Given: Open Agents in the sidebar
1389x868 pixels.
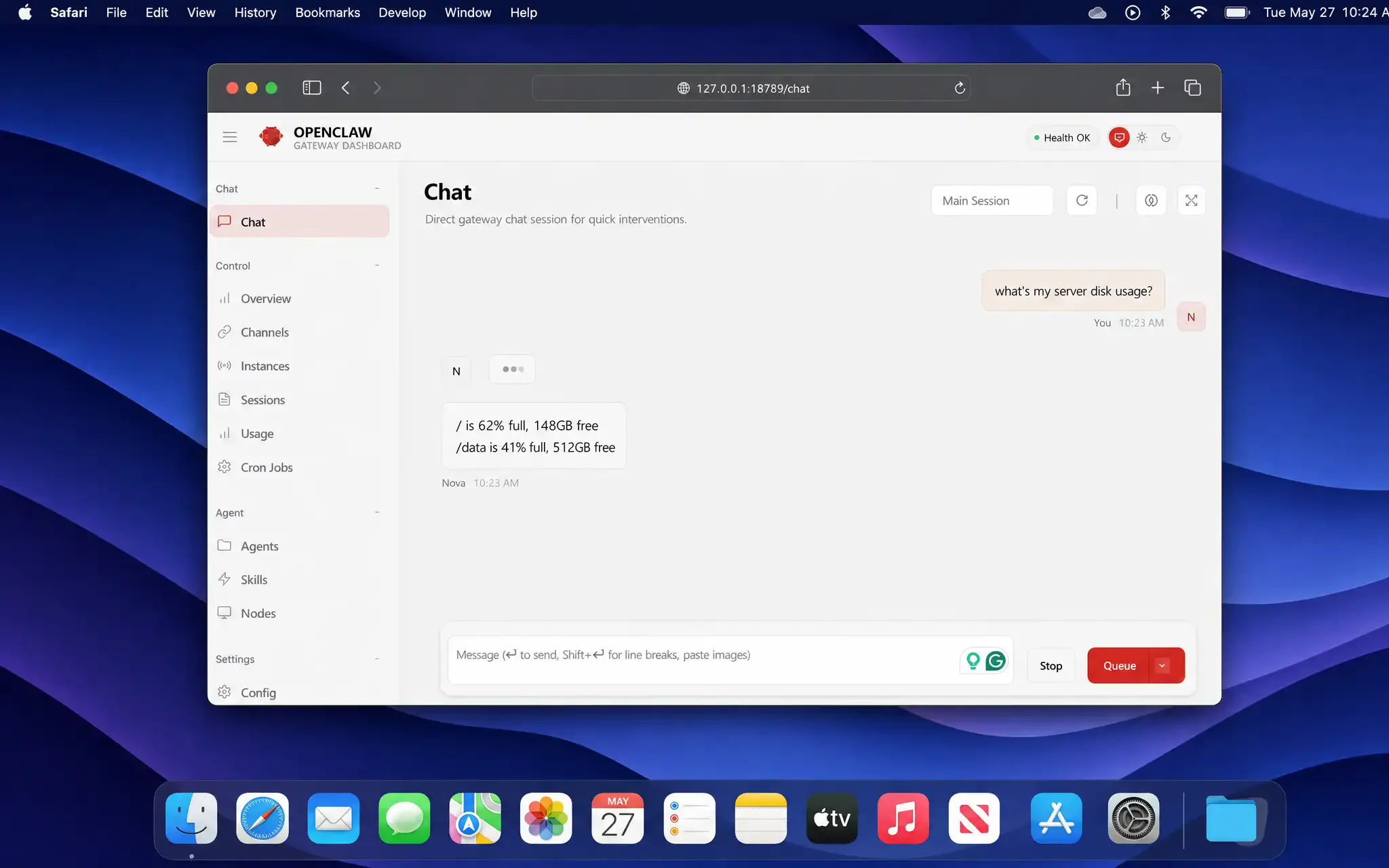Looking at the screenshot, I should pos(299,546).
